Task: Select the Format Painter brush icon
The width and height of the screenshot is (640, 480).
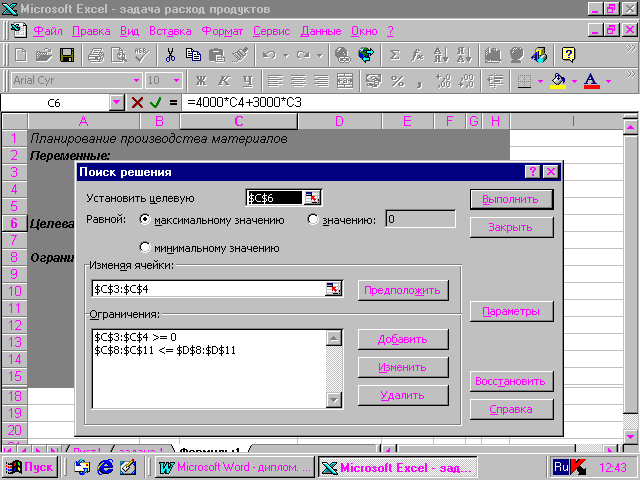Action: click(x=240, y=55)
